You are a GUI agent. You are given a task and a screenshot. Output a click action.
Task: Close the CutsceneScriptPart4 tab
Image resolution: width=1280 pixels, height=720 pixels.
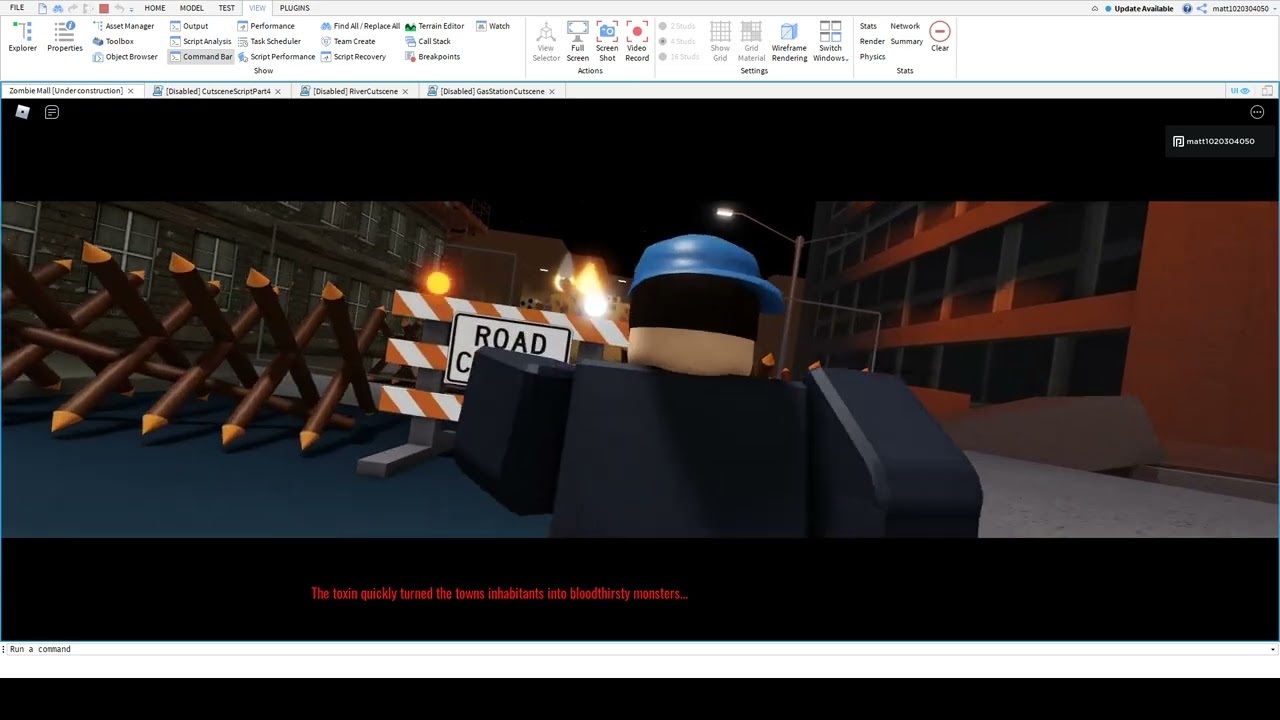coord(278,91)
